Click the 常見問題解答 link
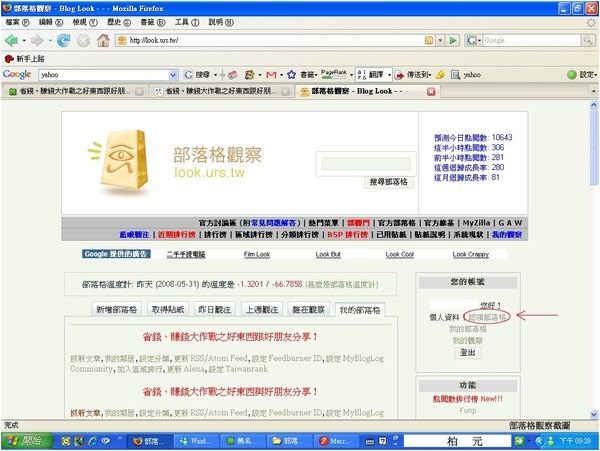600x451 pixels. [274, 223]
